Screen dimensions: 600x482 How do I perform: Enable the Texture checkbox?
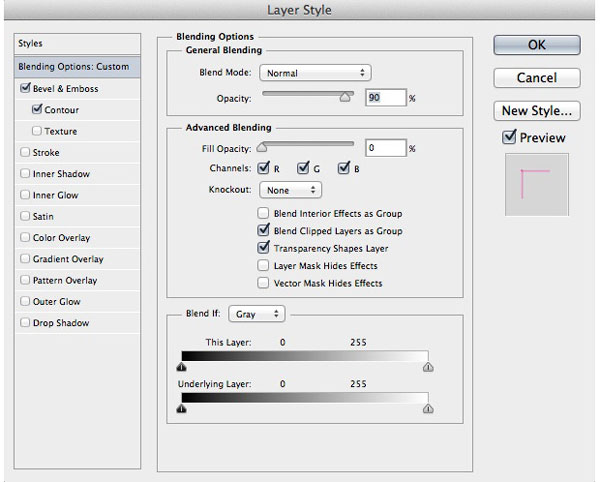tap(37, 131)
